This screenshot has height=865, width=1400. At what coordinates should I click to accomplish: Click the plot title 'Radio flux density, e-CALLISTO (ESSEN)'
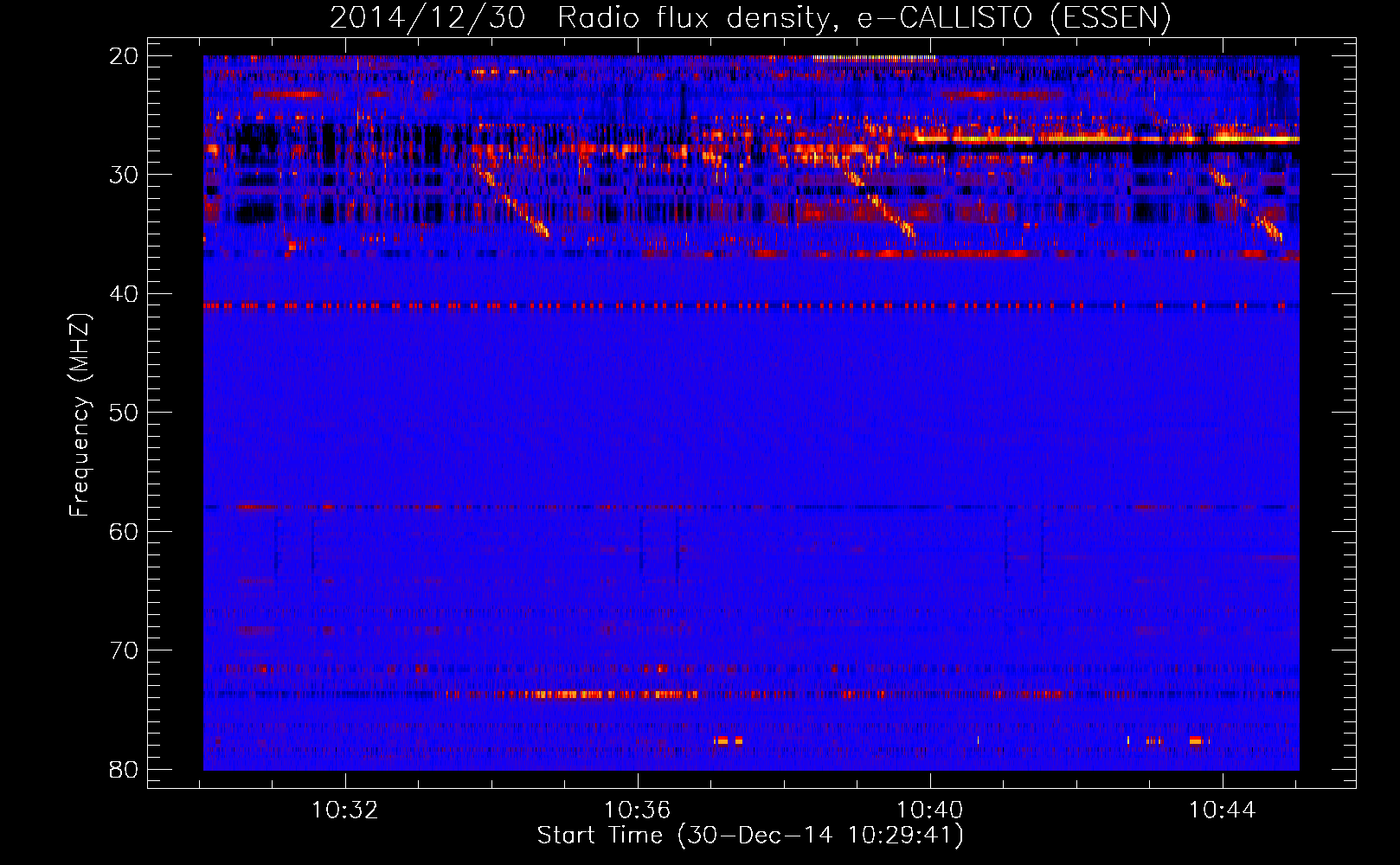[864, 18]
